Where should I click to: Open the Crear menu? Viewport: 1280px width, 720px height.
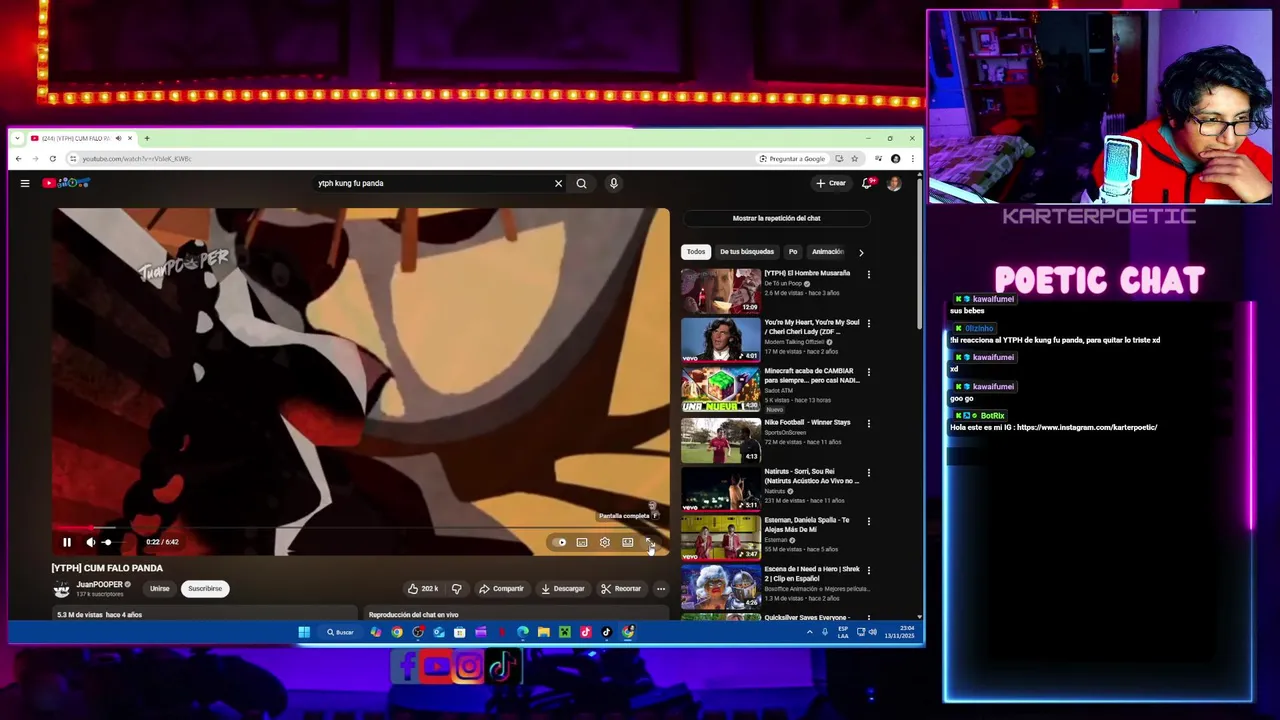point(830,183)
